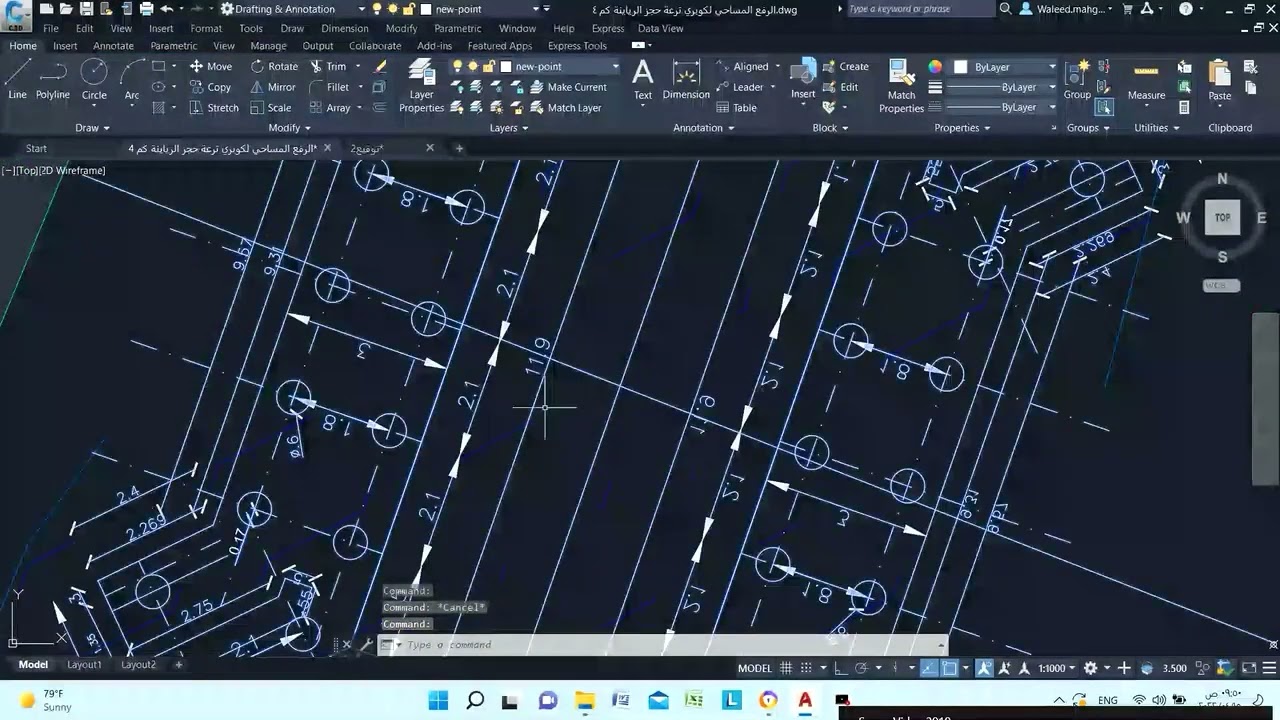Click Edit block button
Screen dimensions: 1280x720
(841, 87)
